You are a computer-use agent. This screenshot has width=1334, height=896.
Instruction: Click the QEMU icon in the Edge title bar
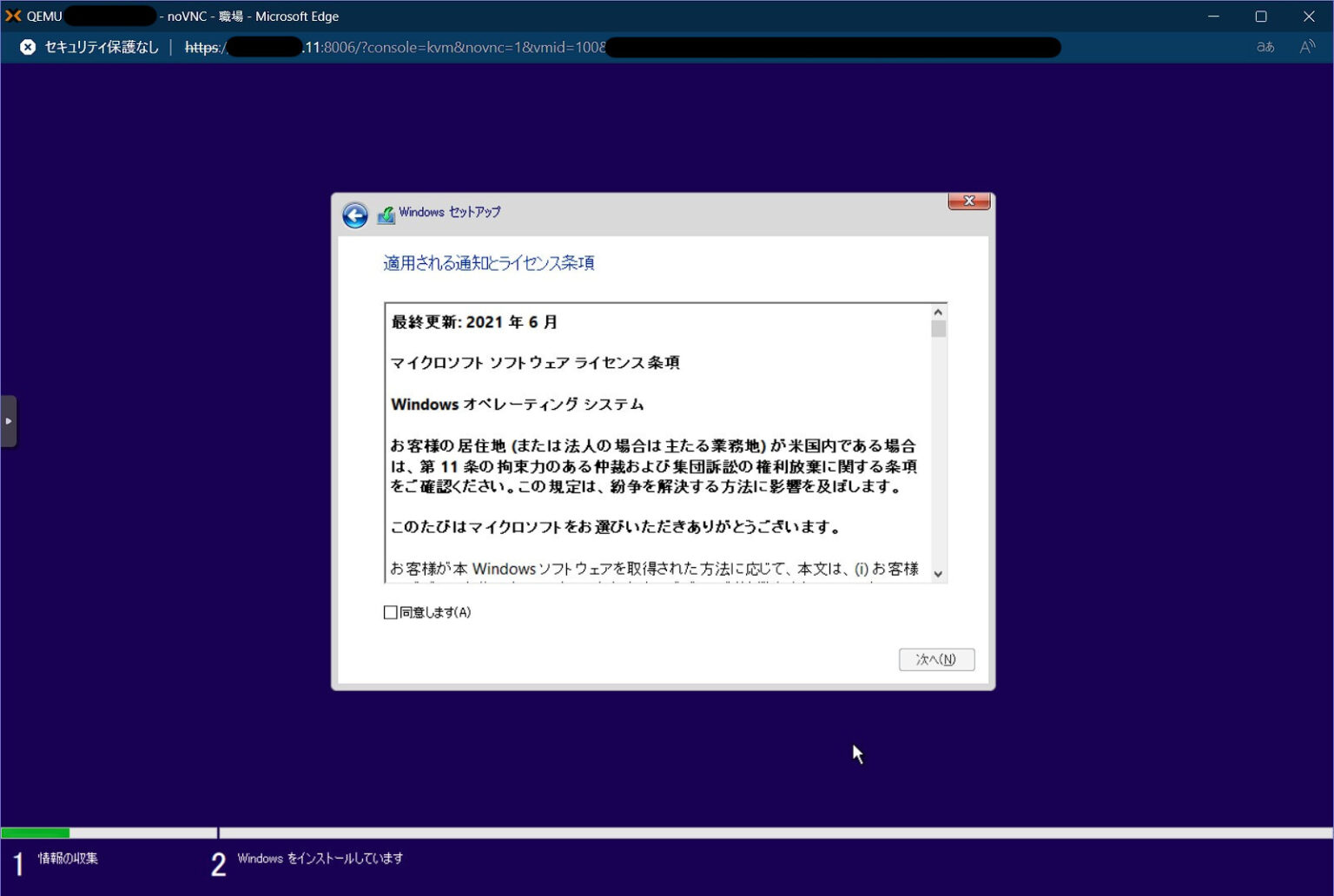pyautogui.click(x=14, y=16)
